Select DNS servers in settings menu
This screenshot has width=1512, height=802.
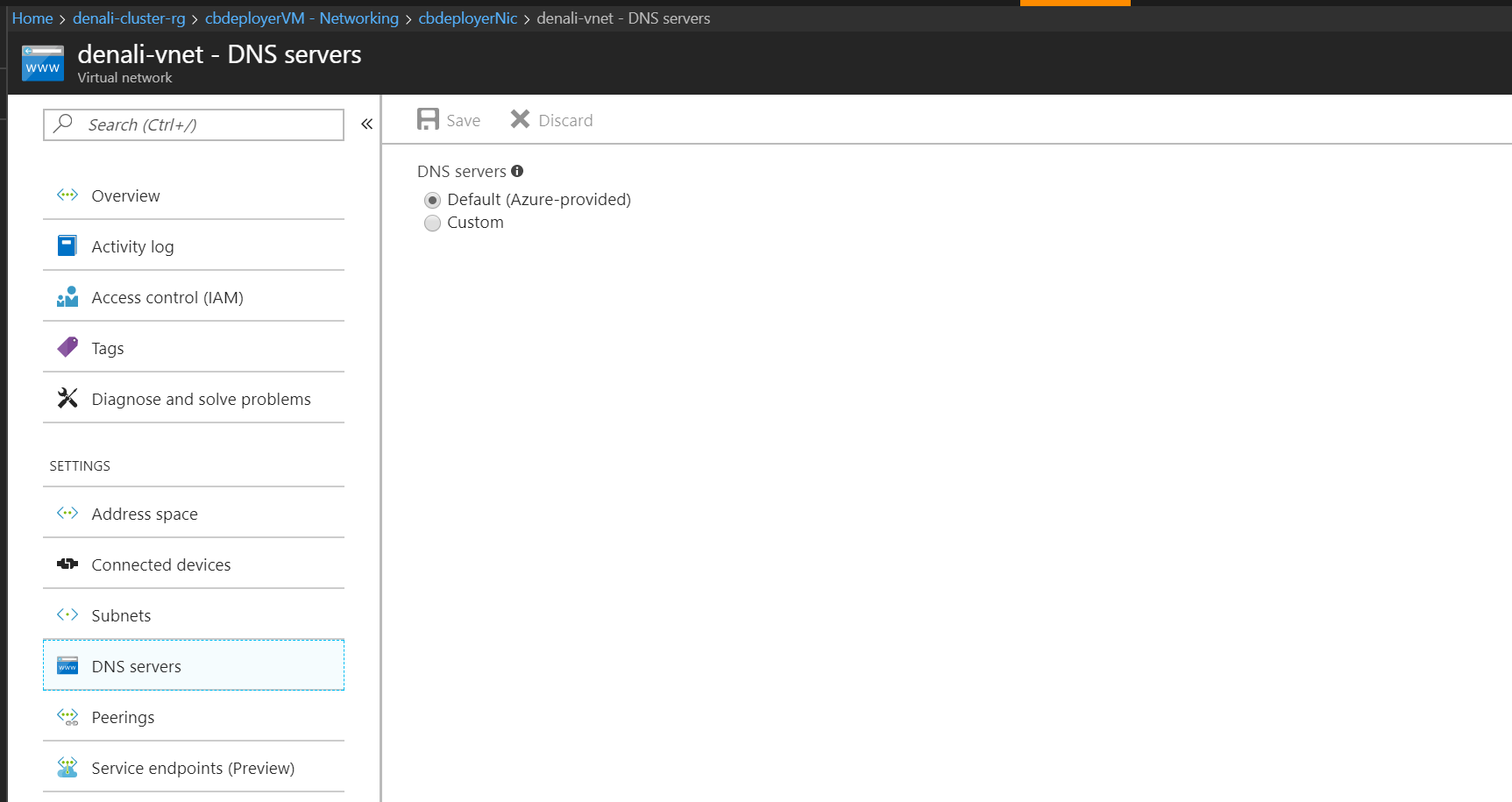coord(194,665)
